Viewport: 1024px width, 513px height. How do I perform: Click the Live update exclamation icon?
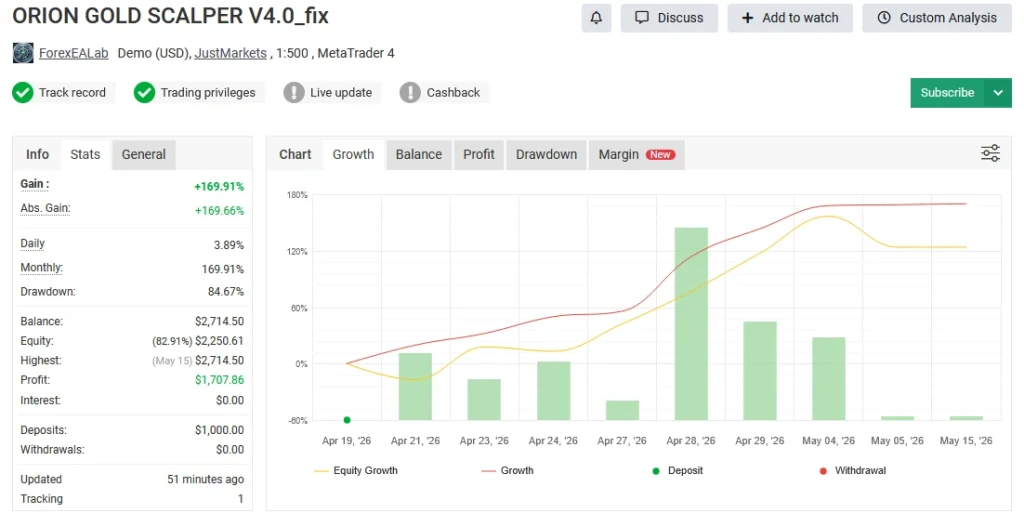pos(294,93)
